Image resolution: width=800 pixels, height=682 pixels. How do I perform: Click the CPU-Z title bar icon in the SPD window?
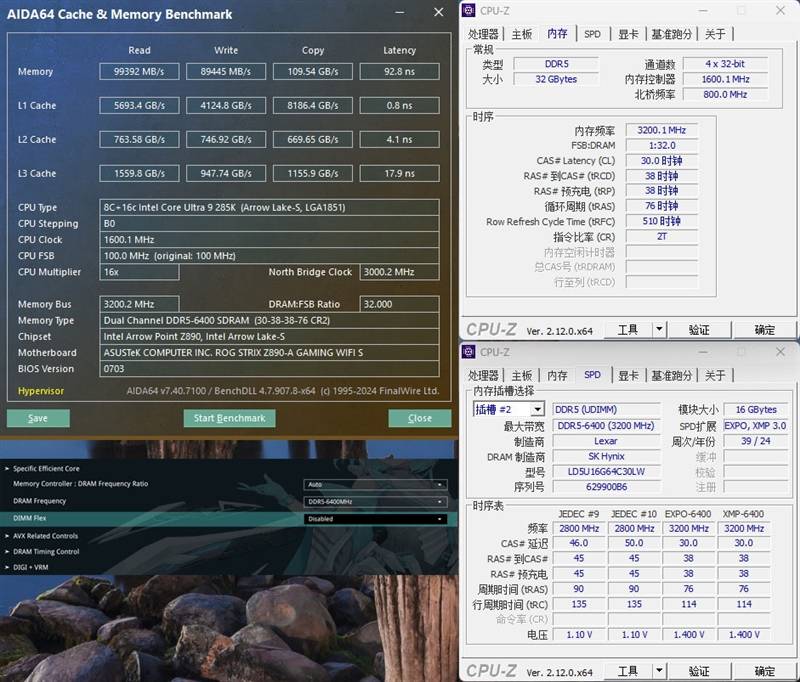[x=469, y=352]
